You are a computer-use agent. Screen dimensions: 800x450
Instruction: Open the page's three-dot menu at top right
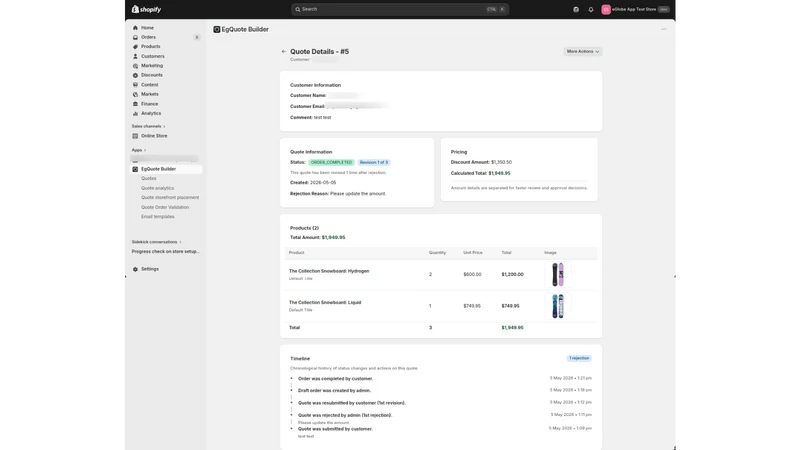tap(663, 29)
